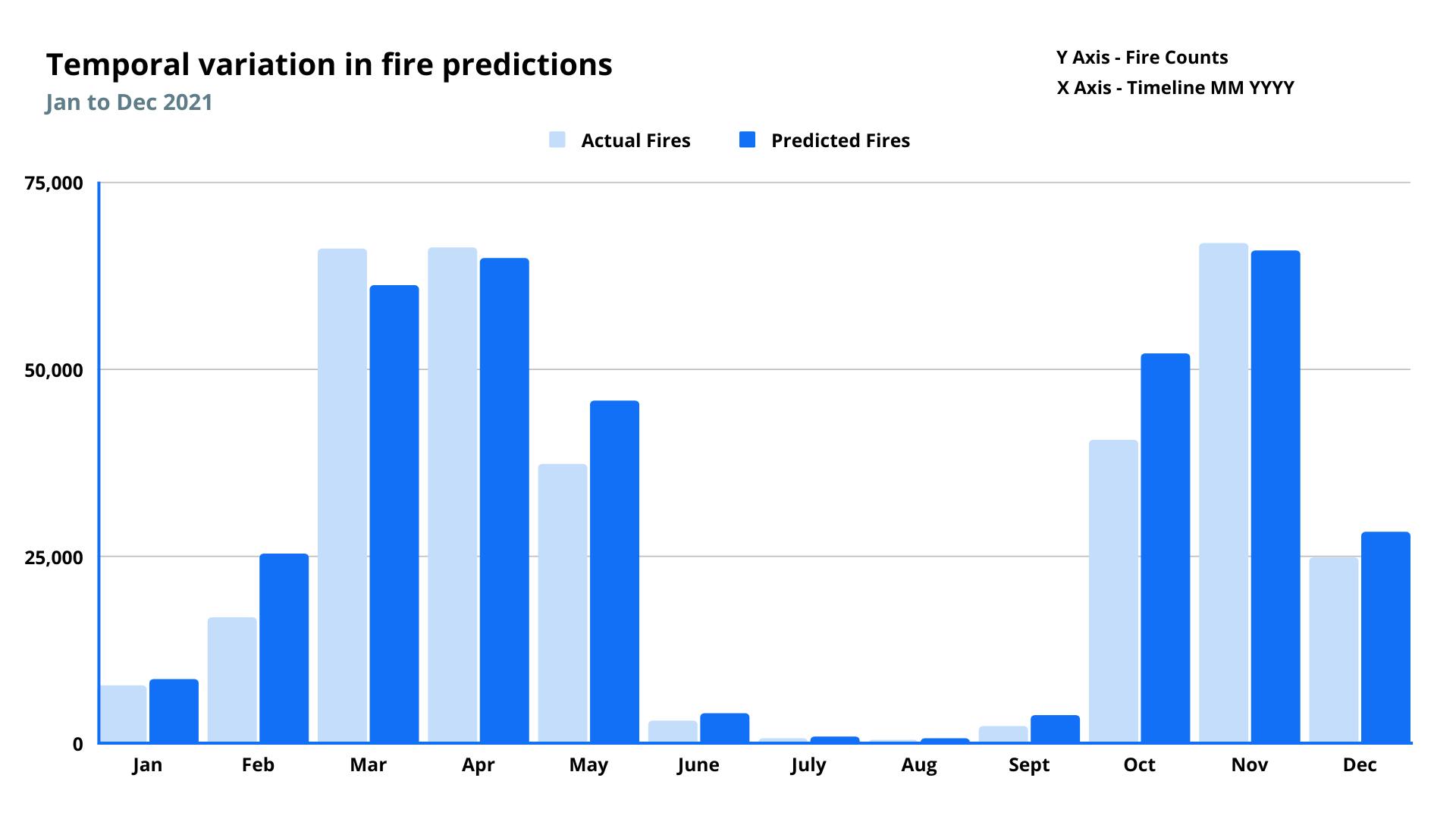Click the October predicted fires bar

(1166, 548)
